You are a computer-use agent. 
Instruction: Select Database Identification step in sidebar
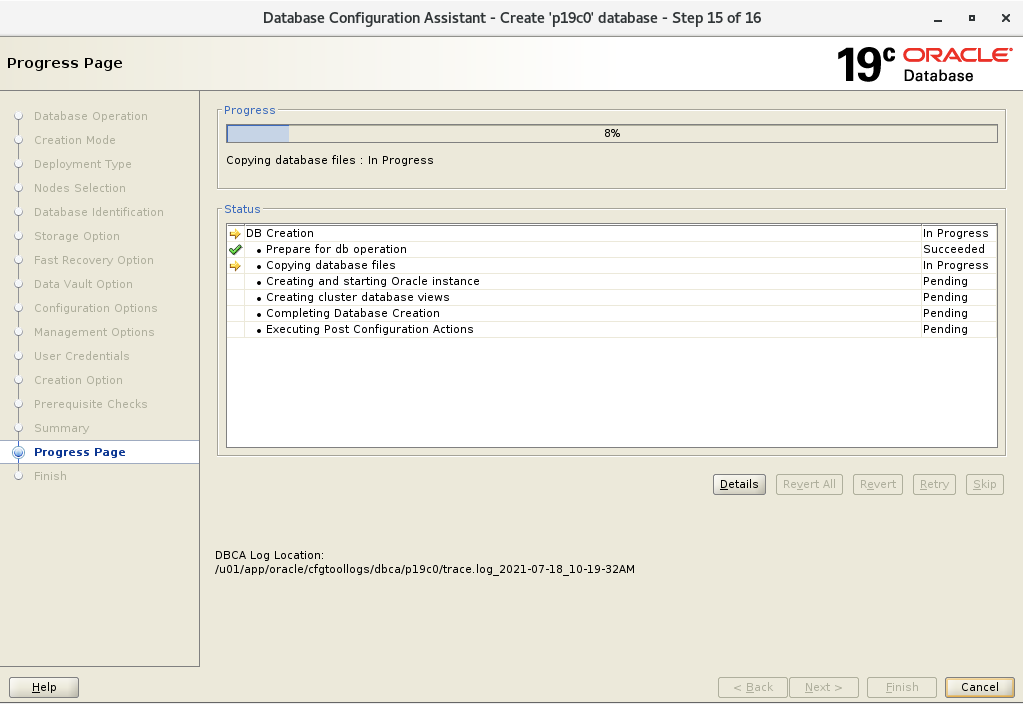(x=99, y=212)
